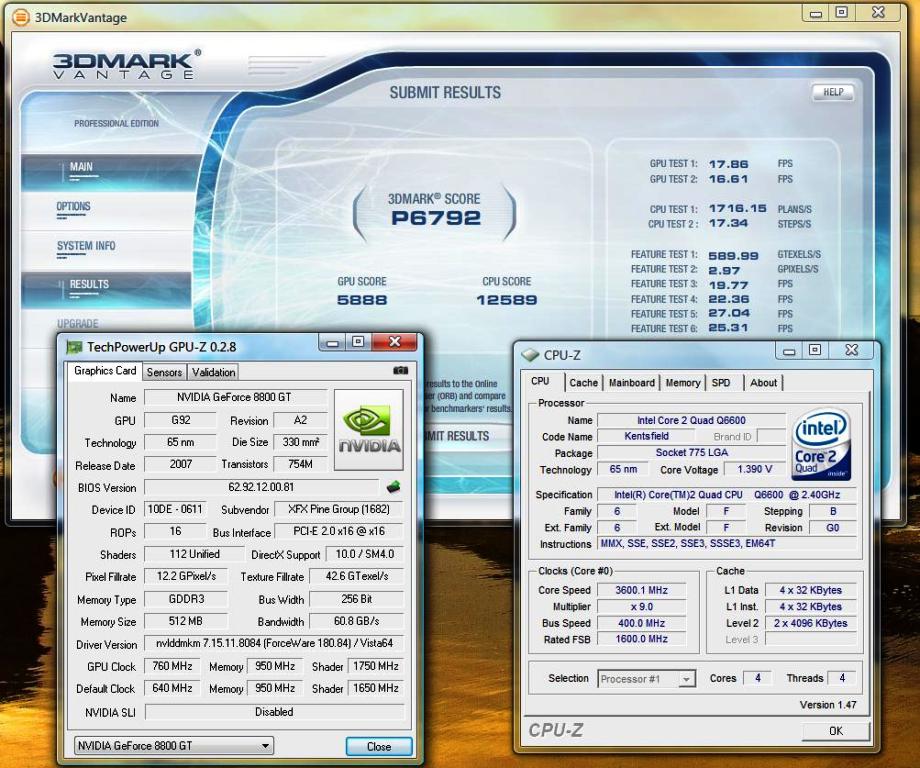The width and height of the screenshot is (920, 768).
Task: Click the HELP button in 3DMark
Action: [x=833, y=92]
